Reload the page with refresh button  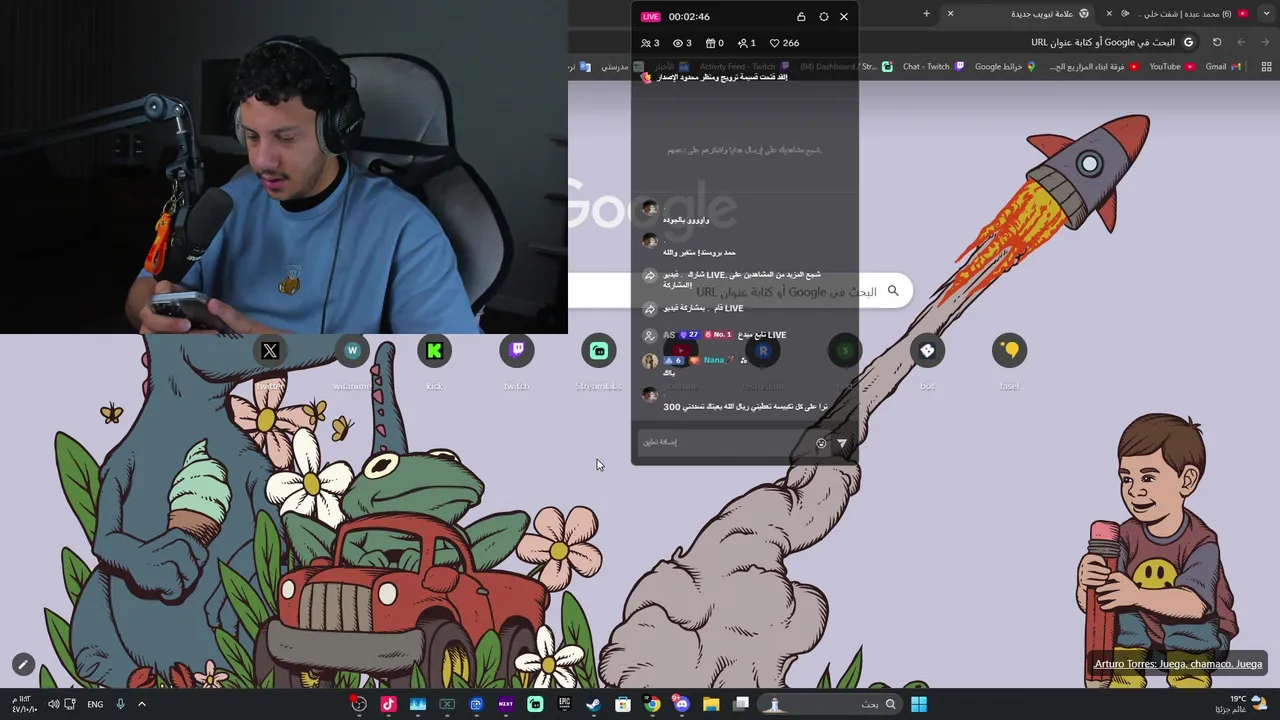pyautogui.click(x=1217, y=42)
